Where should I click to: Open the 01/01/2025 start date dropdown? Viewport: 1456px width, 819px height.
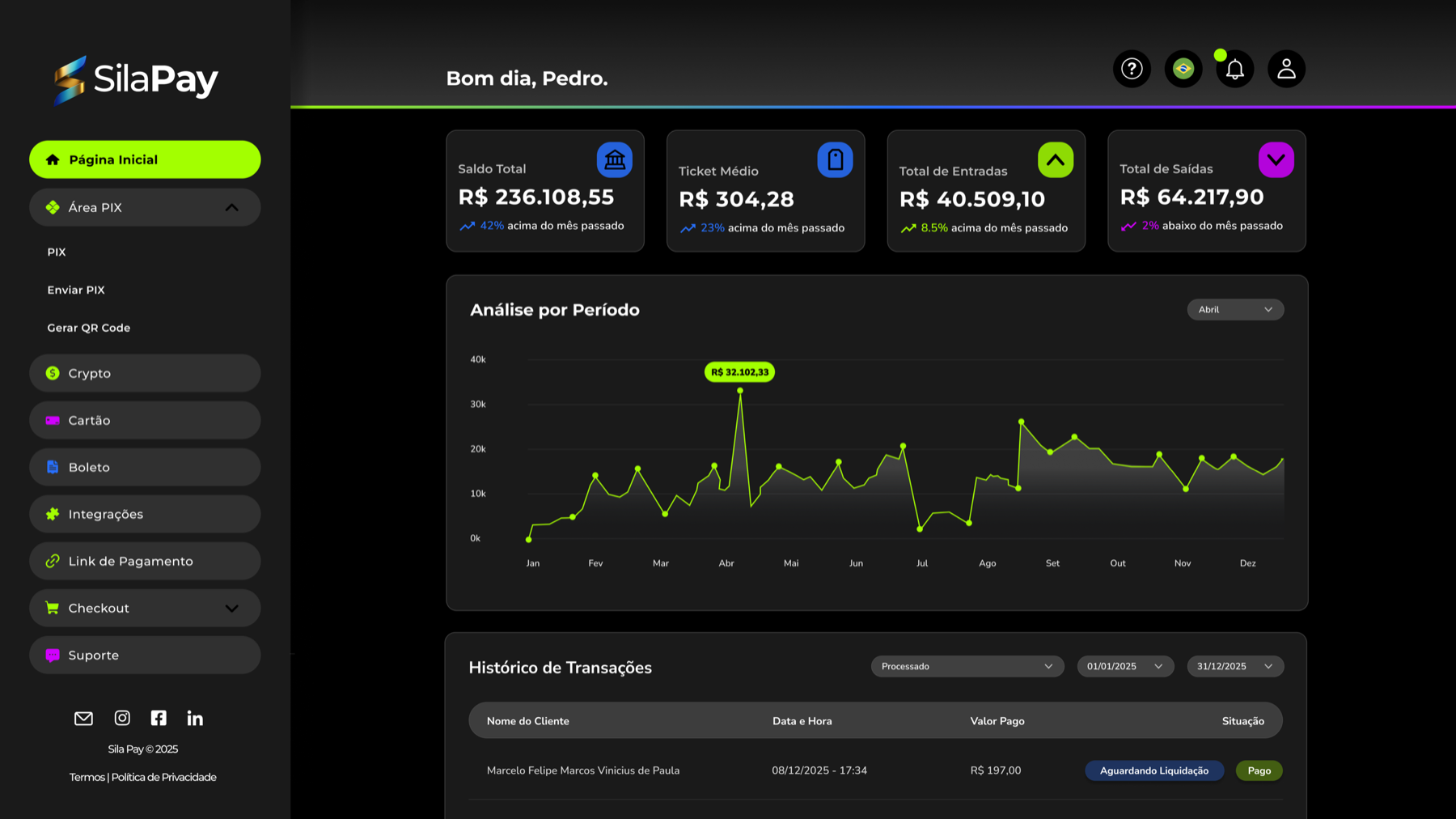(1125, 666)
